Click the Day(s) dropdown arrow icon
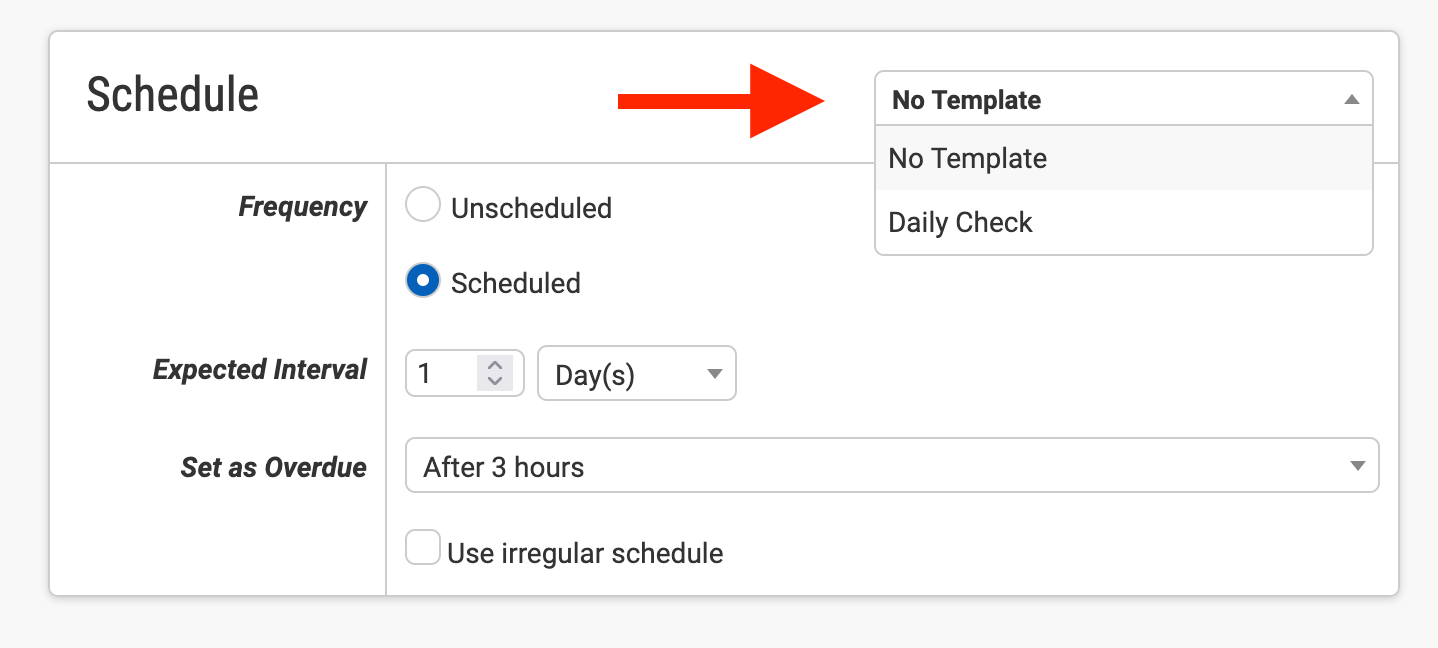This screenshot has width=1438, height=648. (x=714, y=374)
